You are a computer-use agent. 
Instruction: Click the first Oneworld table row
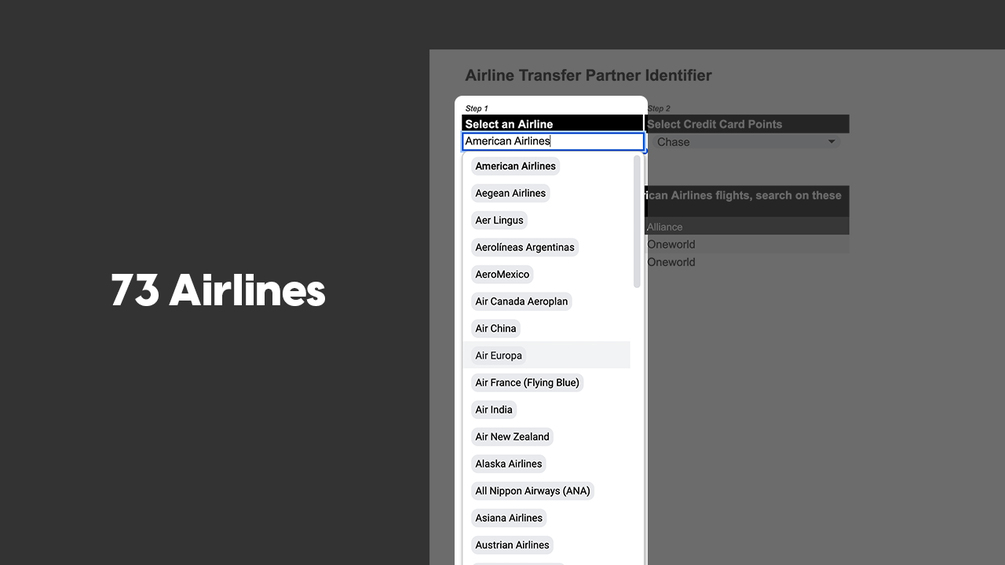pyautogui.click(x=747, y=244)
